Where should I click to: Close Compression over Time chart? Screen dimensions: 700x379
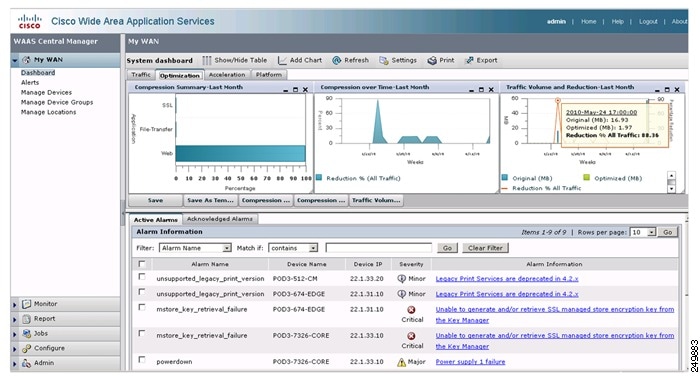pos(491,89)
